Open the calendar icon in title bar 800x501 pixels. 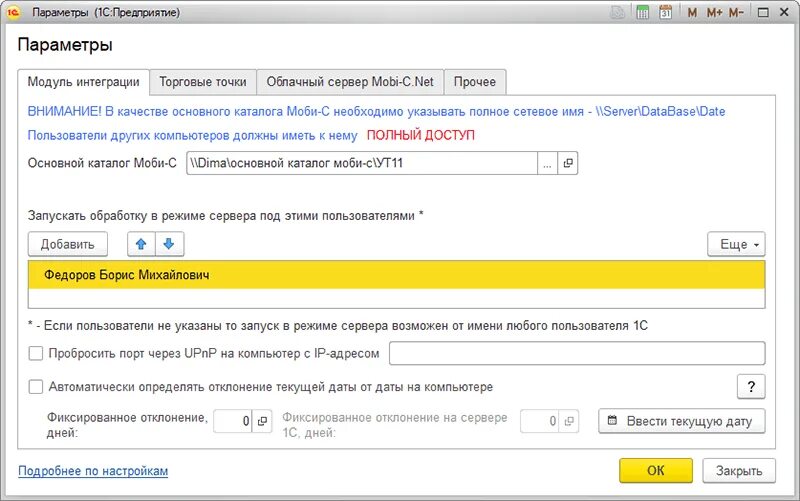pyautogui.click(x=665, y=12)
